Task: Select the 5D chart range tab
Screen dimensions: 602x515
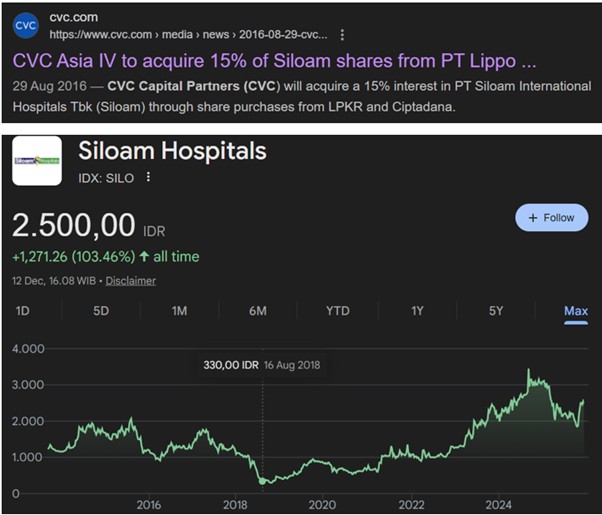Action: click(101, 311)
